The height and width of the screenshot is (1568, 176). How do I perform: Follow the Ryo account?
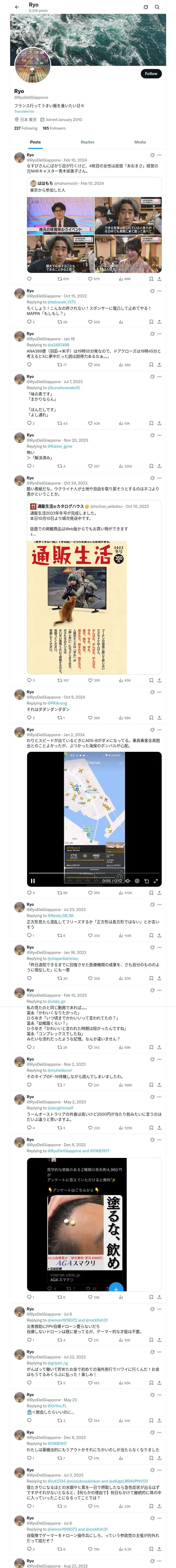point(151,74)
